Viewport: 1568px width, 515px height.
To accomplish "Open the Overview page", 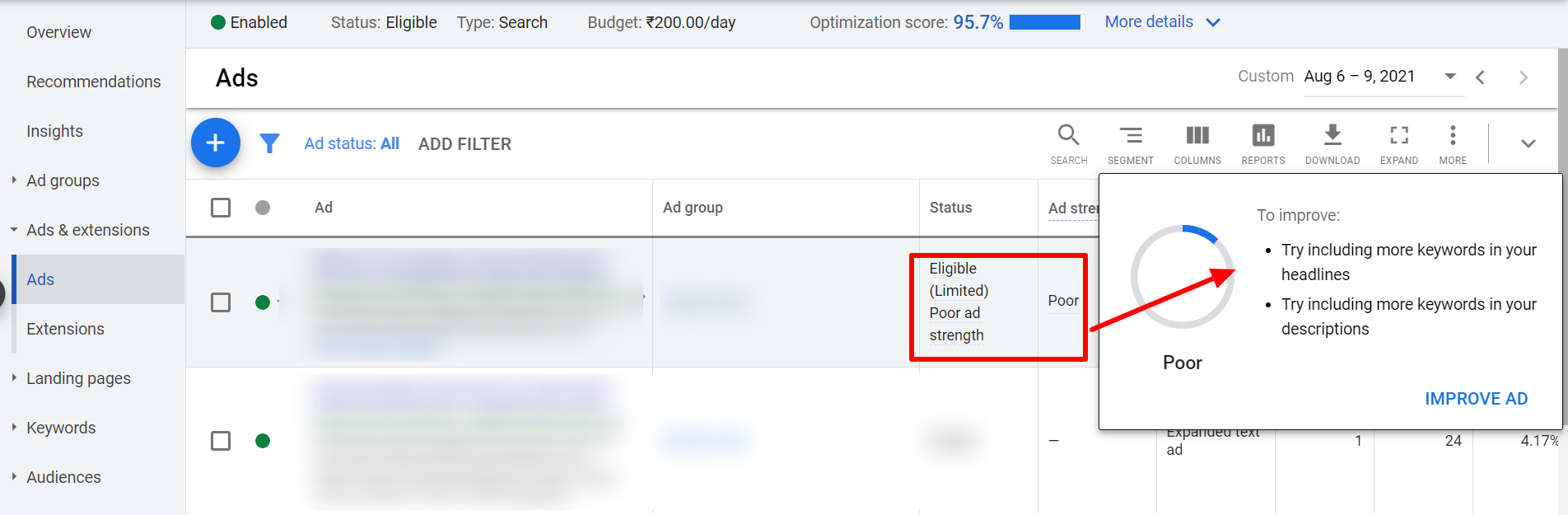I will (x=58, y=32).
